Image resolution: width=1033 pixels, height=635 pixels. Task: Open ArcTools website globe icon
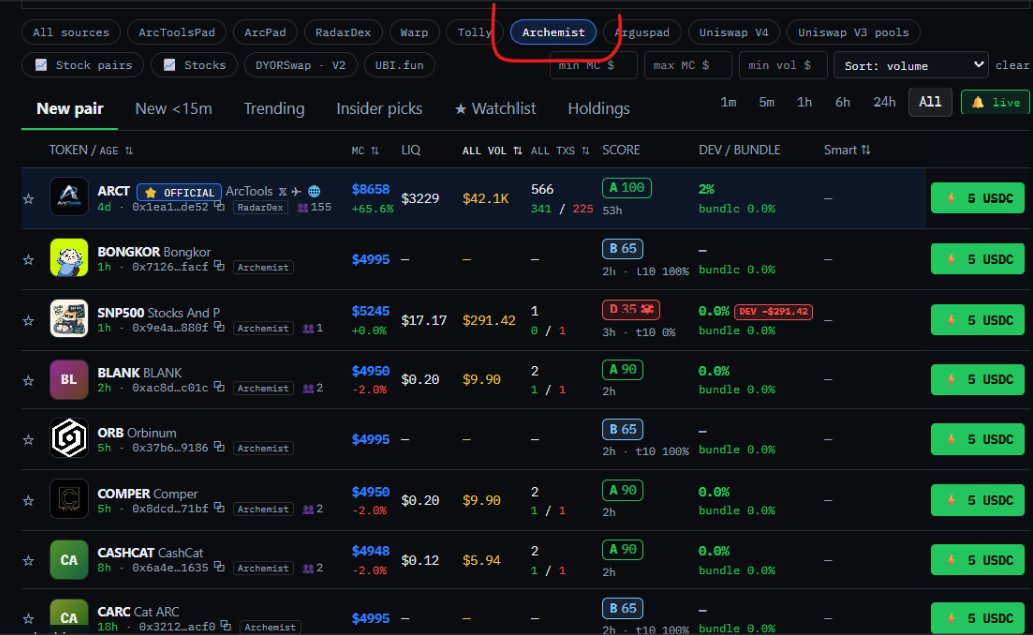click(314, 192)
